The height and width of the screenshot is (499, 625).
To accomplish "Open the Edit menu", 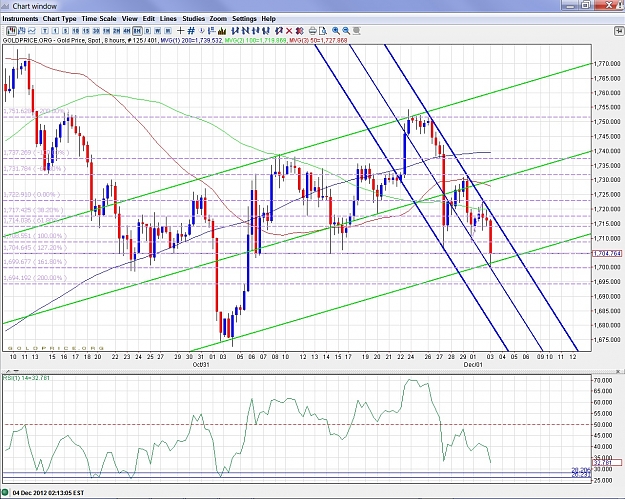I will [149, 19].
